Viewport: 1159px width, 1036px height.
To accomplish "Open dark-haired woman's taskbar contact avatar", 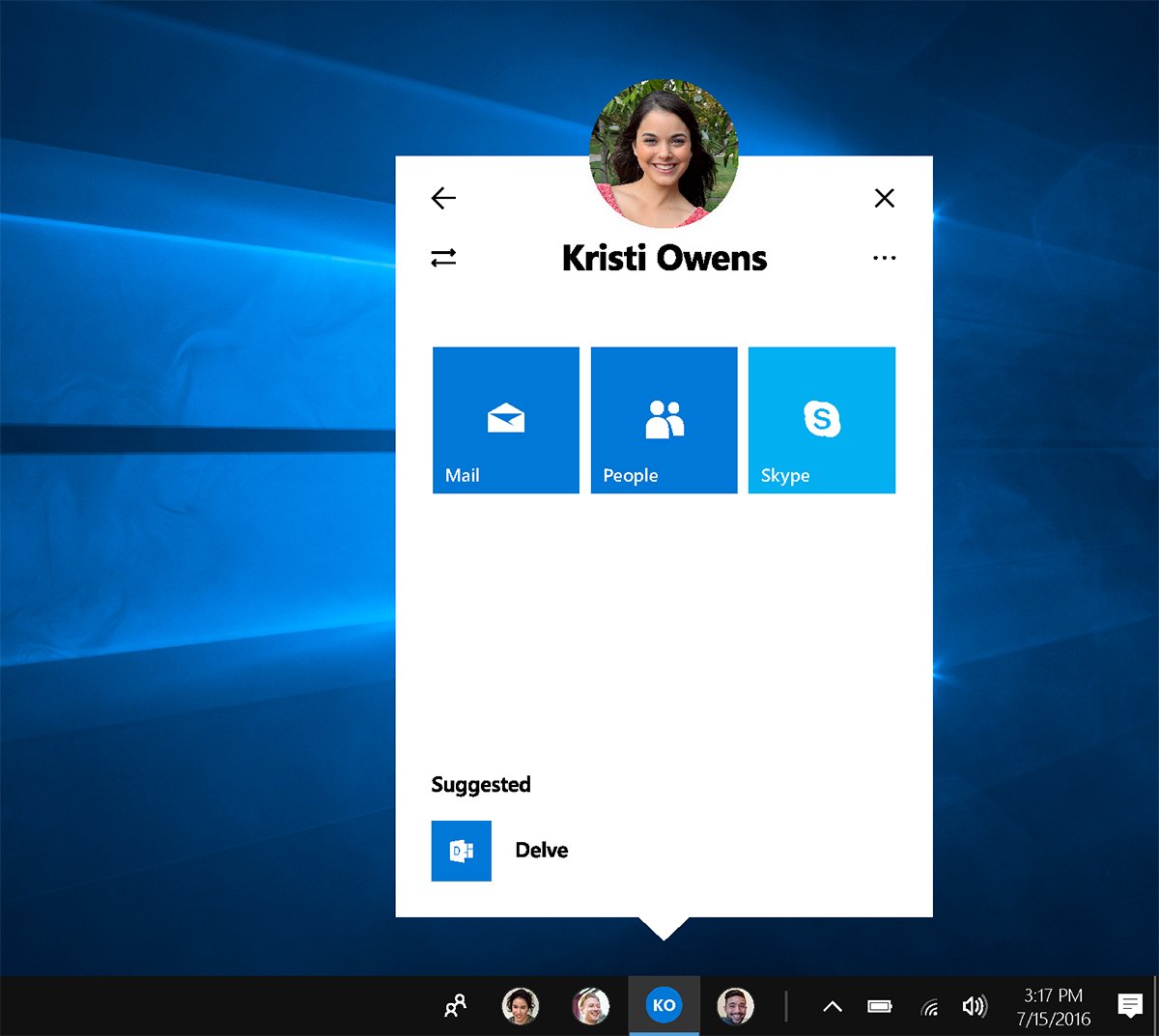I will tap(521, 1006).
